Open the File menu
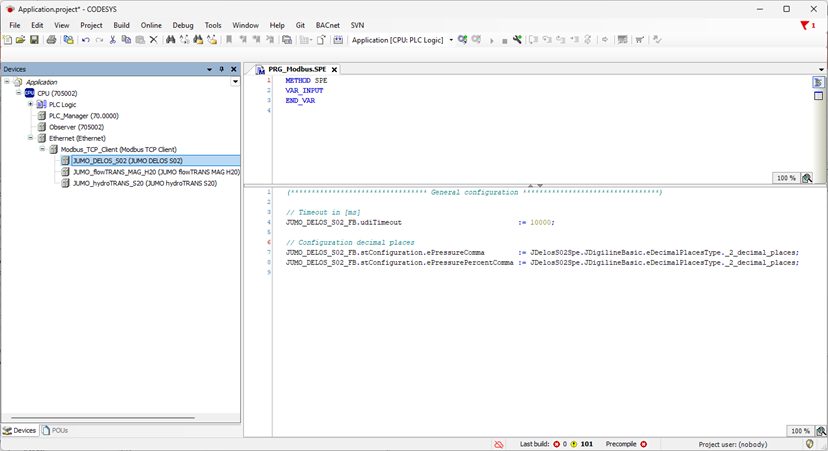Screen dimensions: 828x451 [x=15, y=25]
